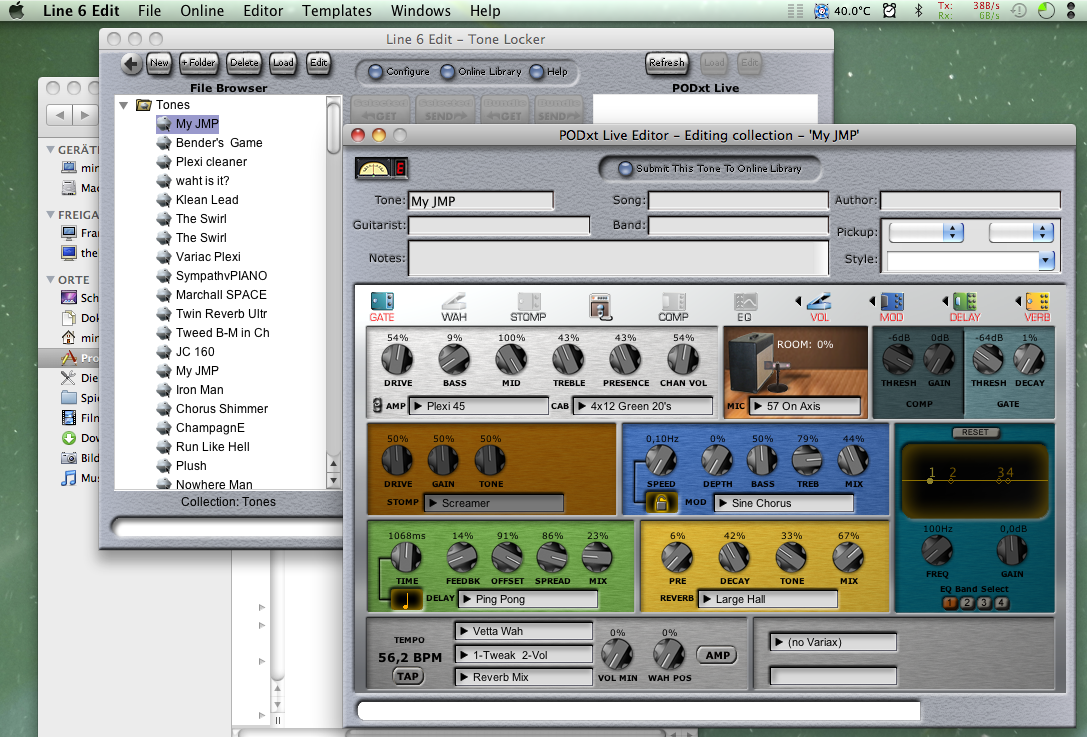Select EQ band 3
The image size is (1087, 737).
tap(984, 602)
